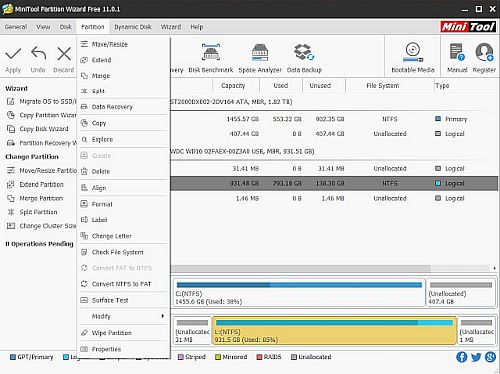Screen dimensions: 500x374
Task: Click the Register user icon
Action: click(484, 53)
